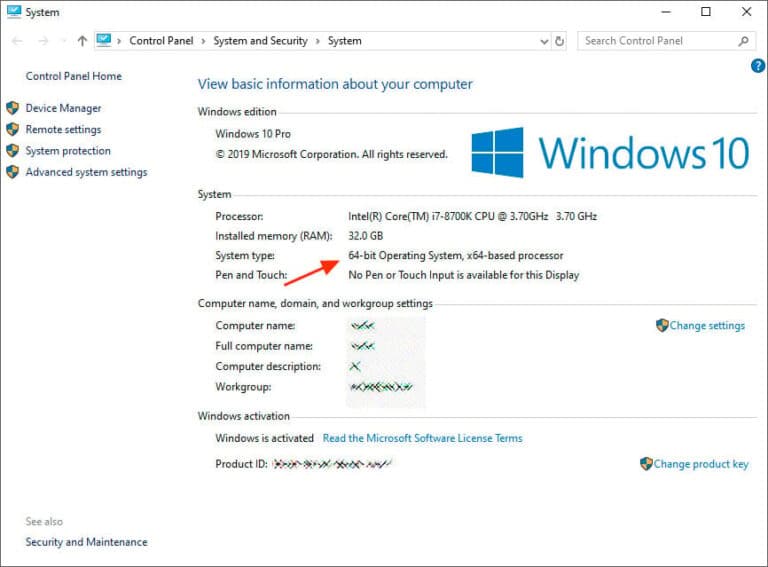Navigate to Control Panel breadcrumb

pyautogui.click(x=162, y=41)
